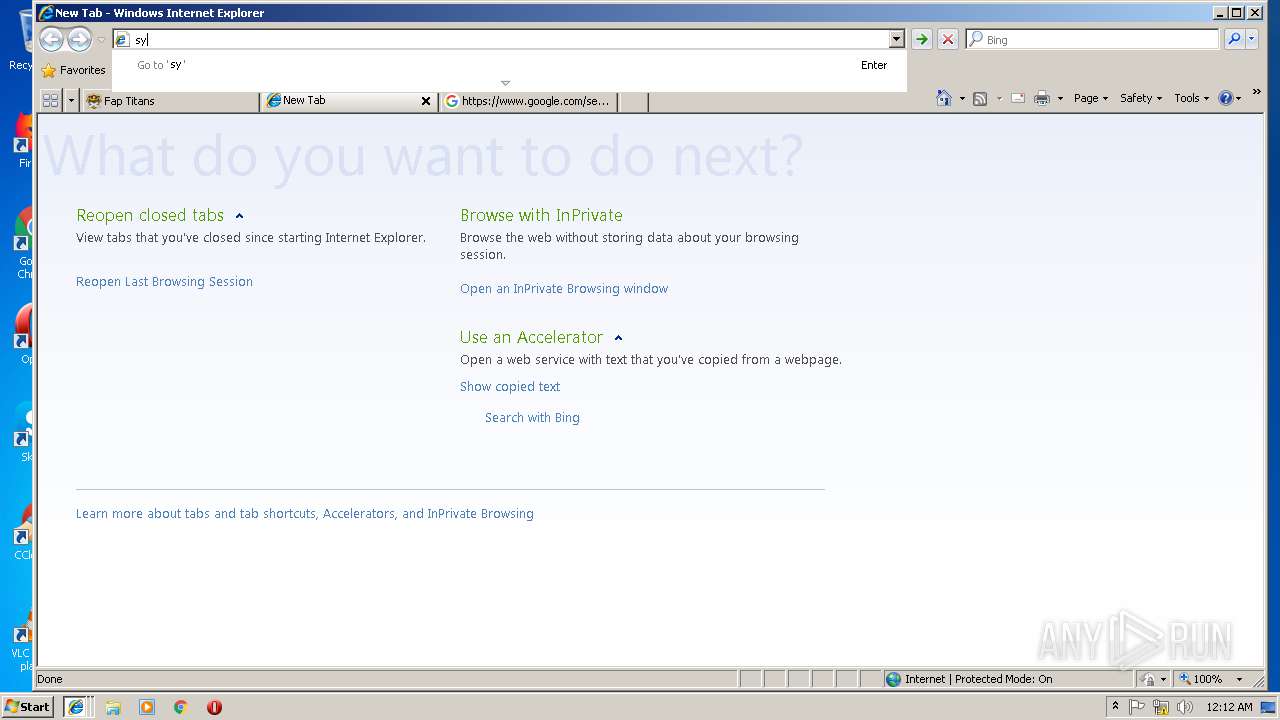1280x720 pixels.
Task: Focus the Bing search box
Action: [1092, 40]
